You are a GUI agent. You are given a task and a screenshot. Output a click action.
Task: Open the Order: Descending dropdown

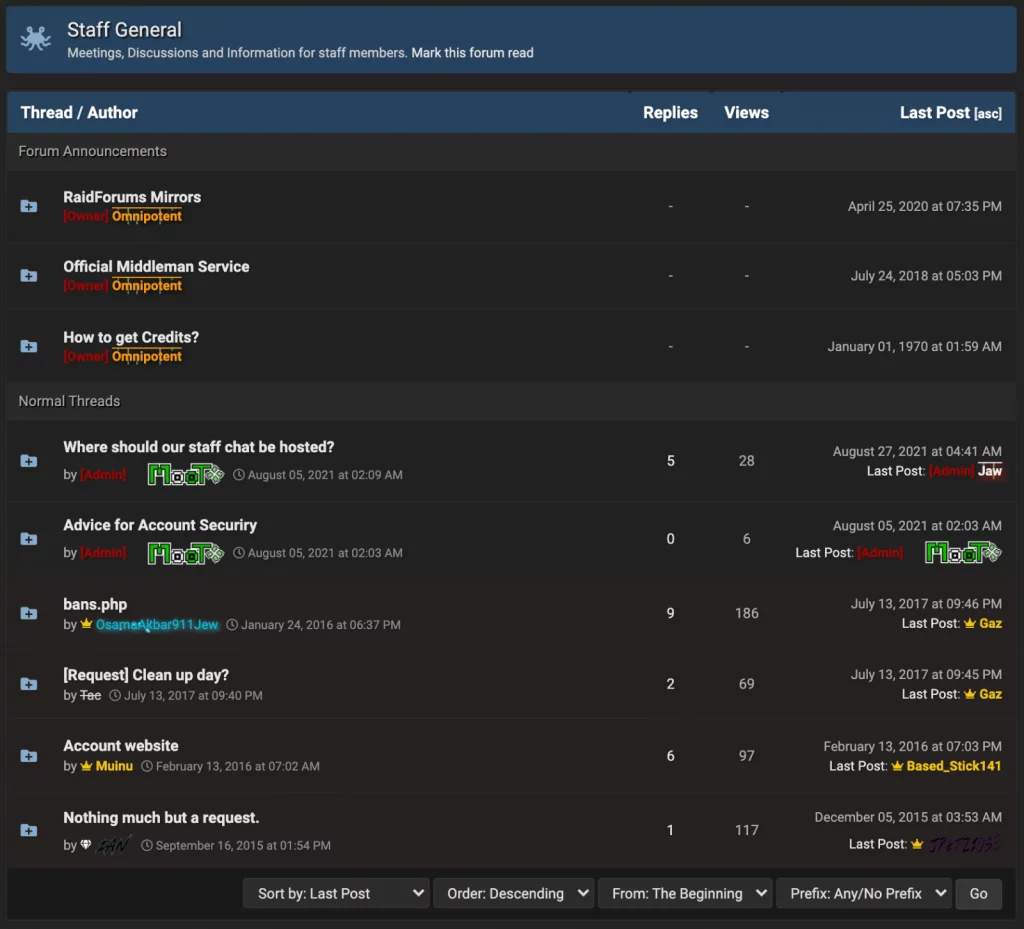point(514,893)
